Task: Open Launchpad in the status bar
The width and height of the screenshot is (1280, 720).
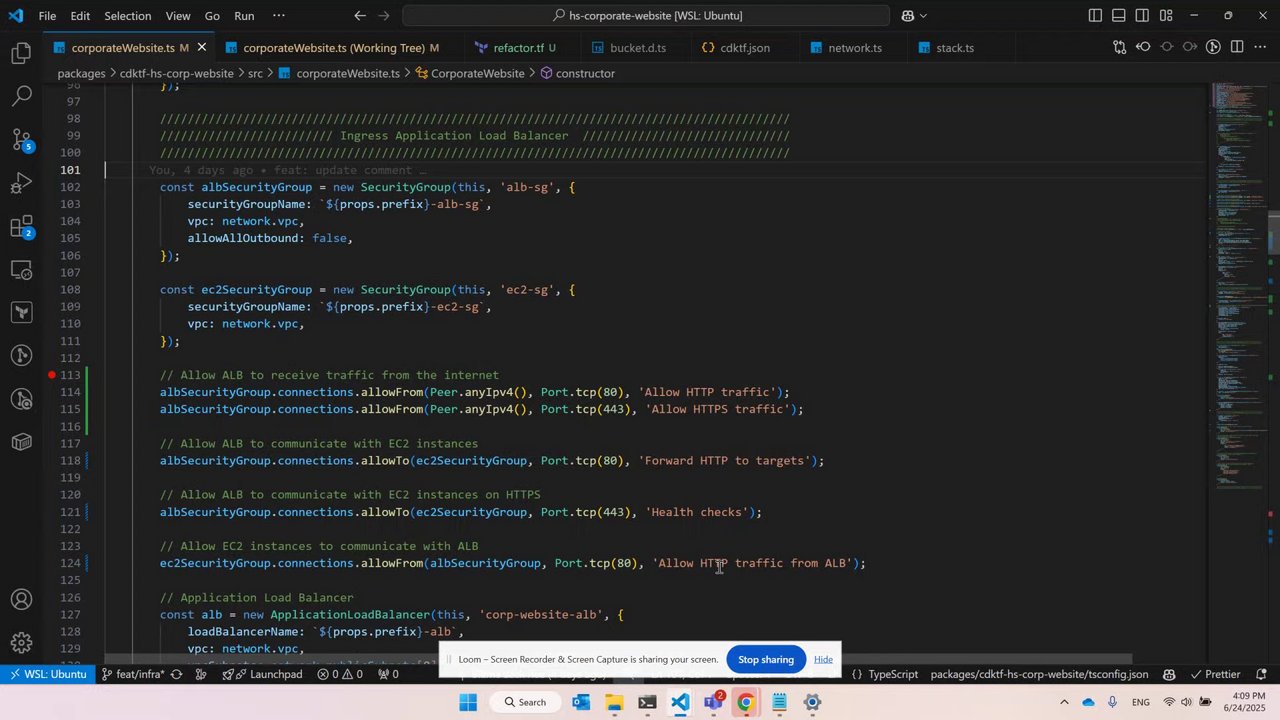Action: (x=262, y=674)
